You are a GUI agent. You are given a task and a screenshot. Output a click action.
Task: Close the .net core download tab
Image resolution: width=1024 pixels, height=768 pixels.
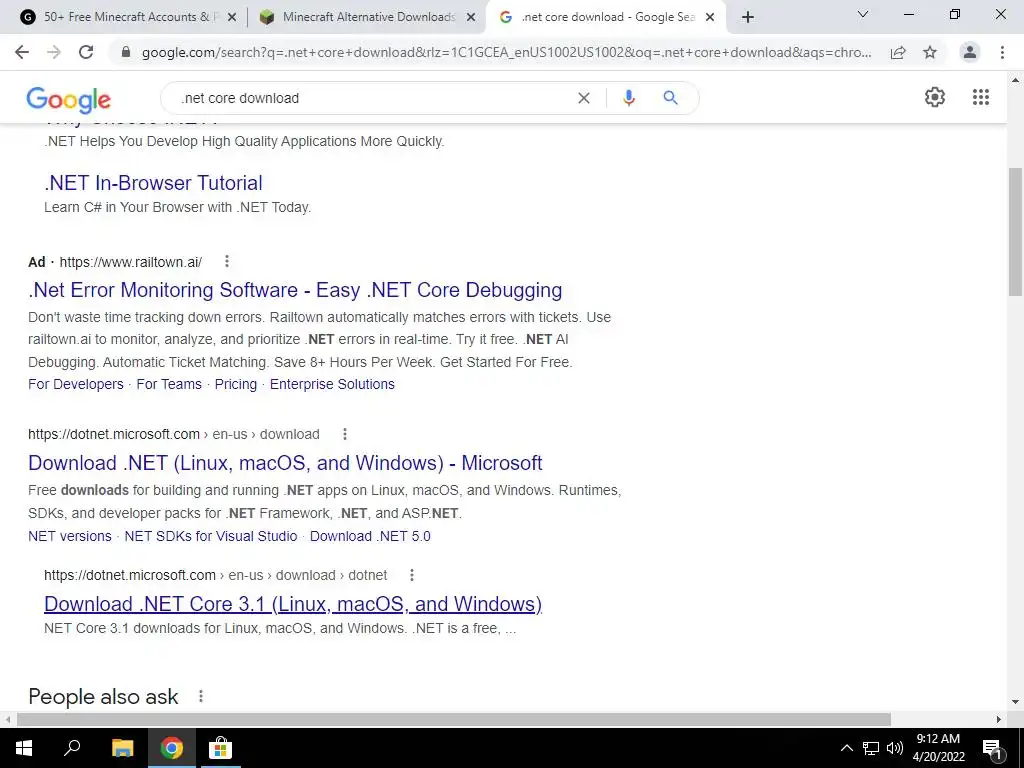point(710,17)
